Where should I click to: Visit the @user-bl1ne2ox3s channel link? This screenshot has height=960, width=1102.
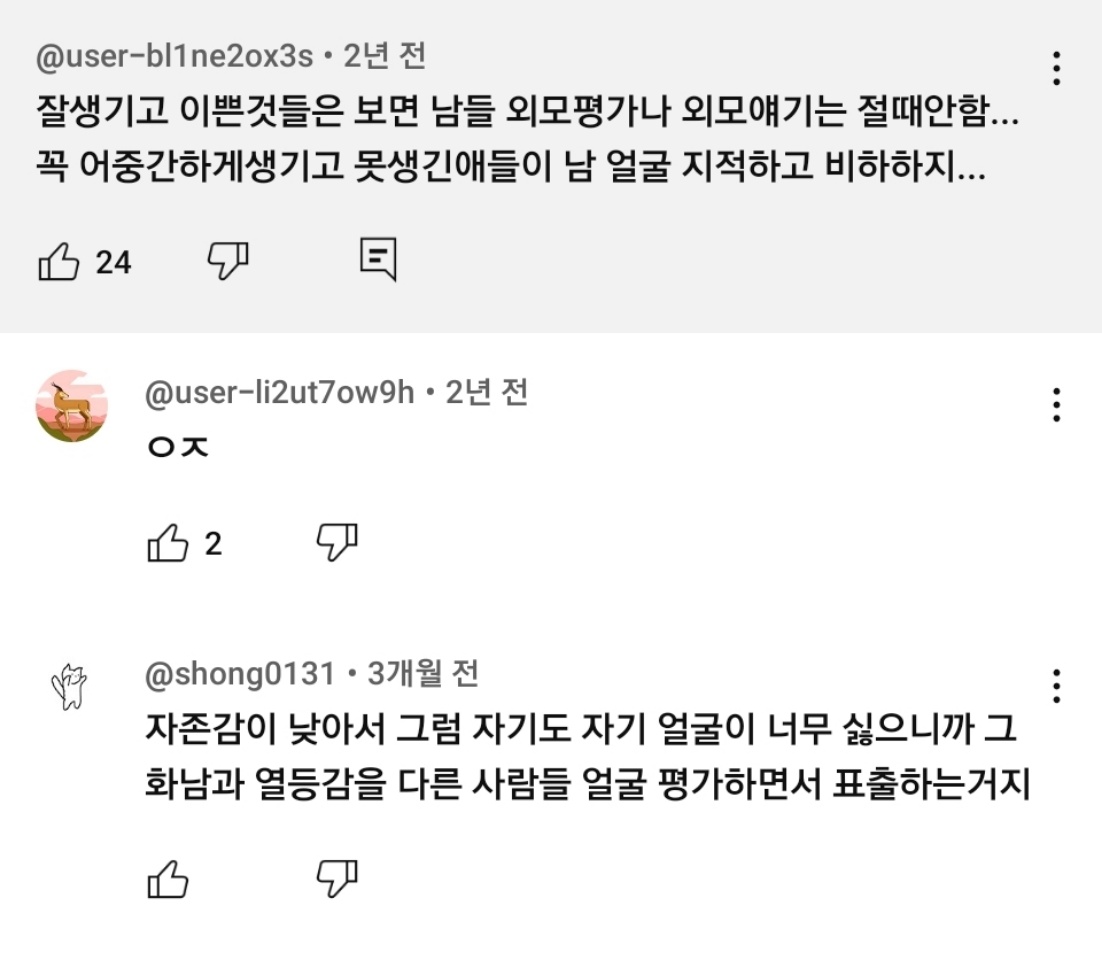pyautogui.click(x=174, y=57)
